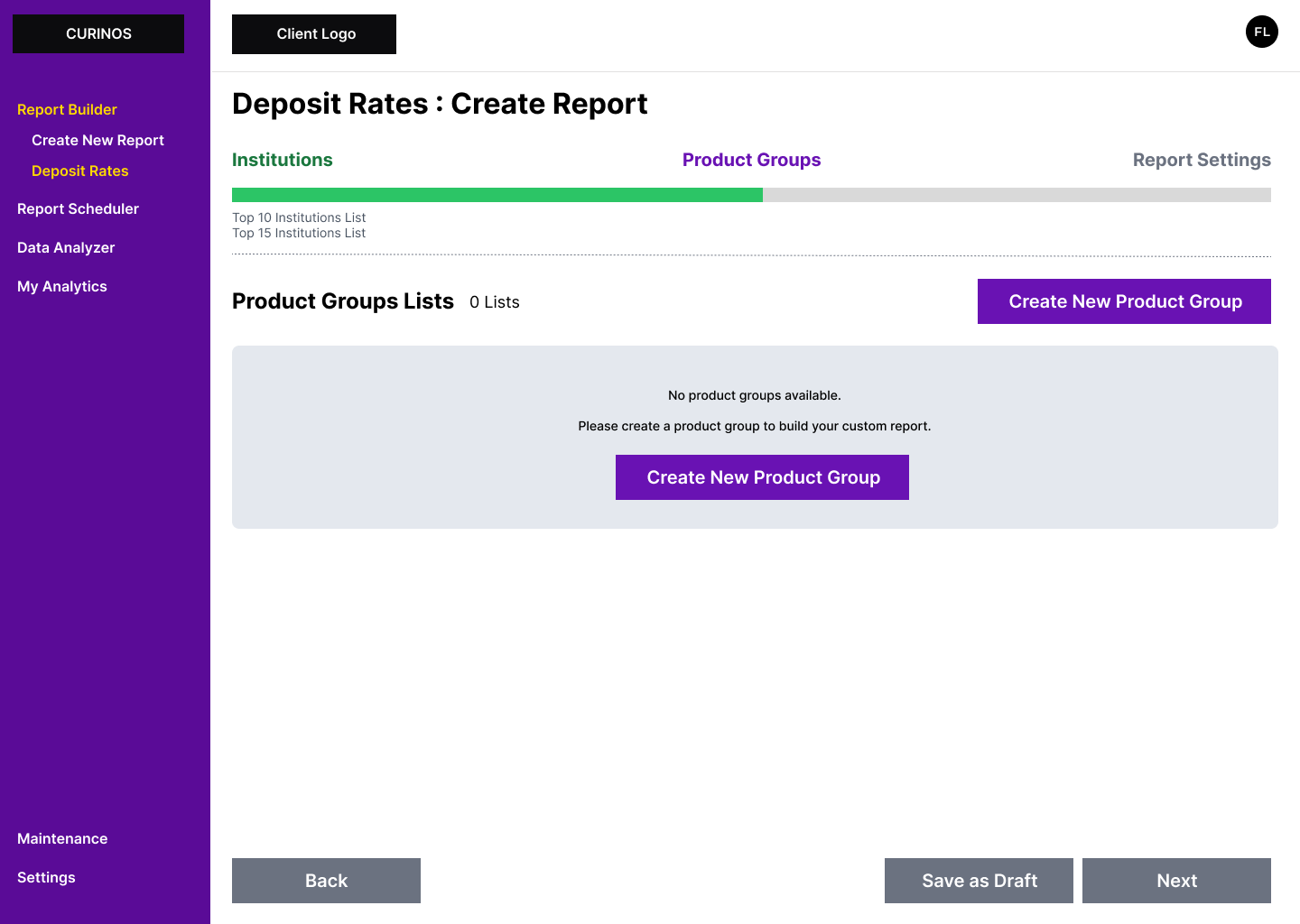Open Data Analyzer in the sidebar
Screen dimensions: 1300x924
66,247
